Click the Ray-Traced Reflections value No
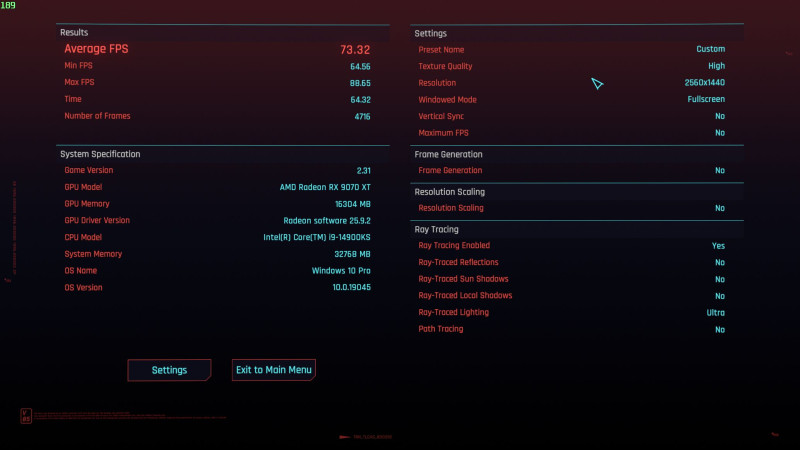Screen dimensions: 800x450 point(720,263)
